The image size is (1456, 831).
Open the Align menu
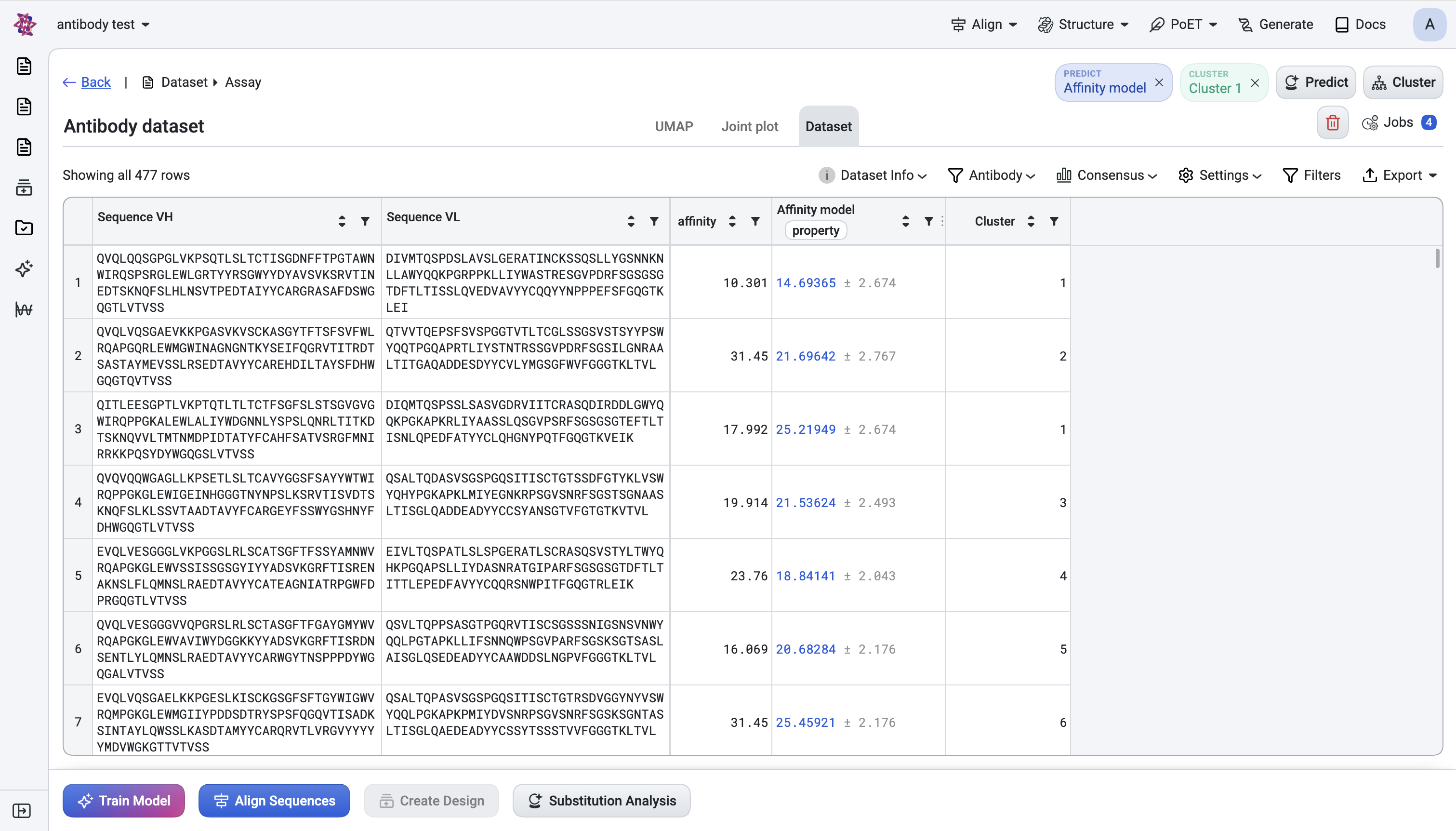[984, 25]
